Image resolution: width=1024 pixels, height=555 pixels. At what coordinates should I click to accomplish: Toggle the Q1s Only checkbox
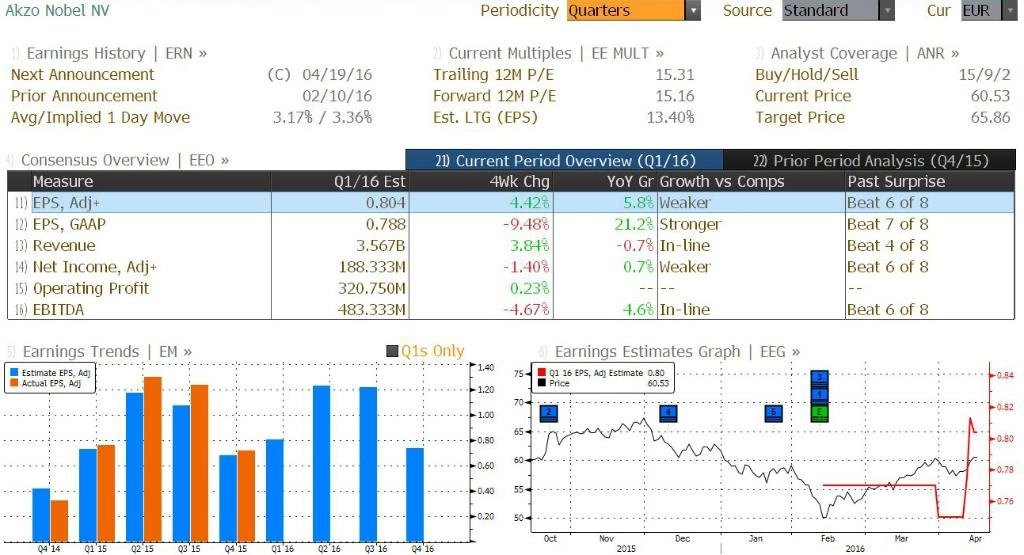click(x=392, y=351)
